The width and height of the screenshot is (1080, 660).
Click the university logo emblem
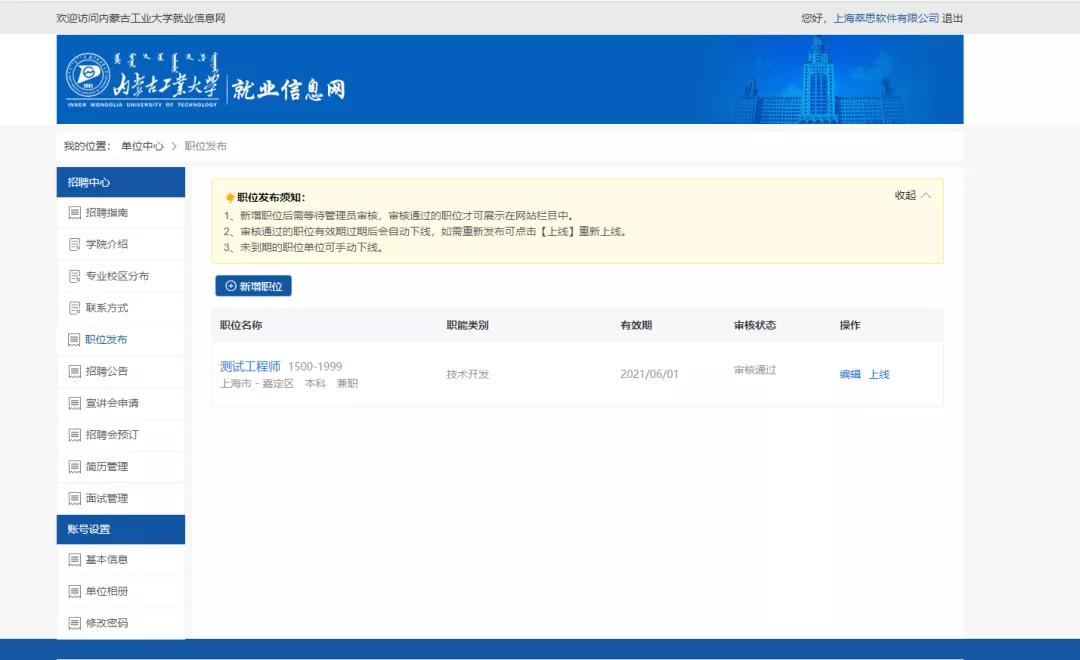point(87,77)
